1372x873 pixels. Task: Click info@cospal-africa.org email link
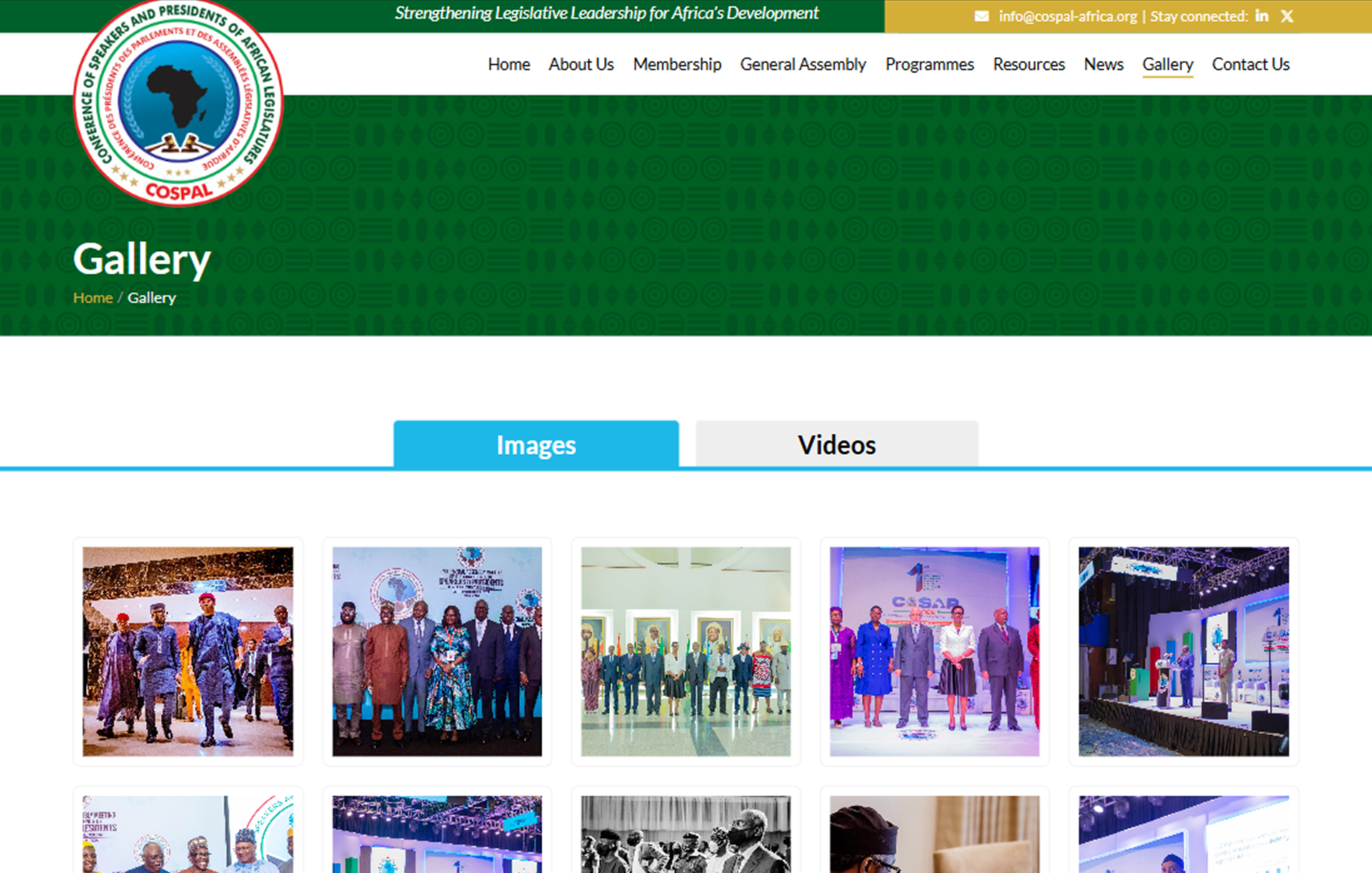[x=1068, y=16]
